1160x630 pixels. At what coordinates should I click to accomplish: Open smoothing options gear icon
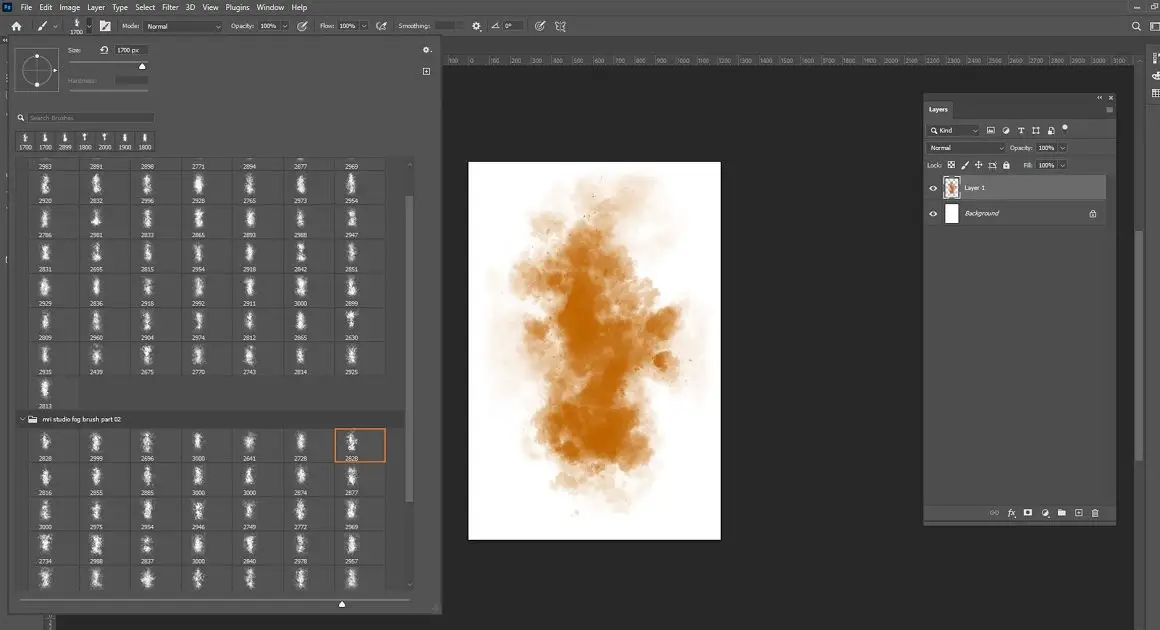(476, 26)
